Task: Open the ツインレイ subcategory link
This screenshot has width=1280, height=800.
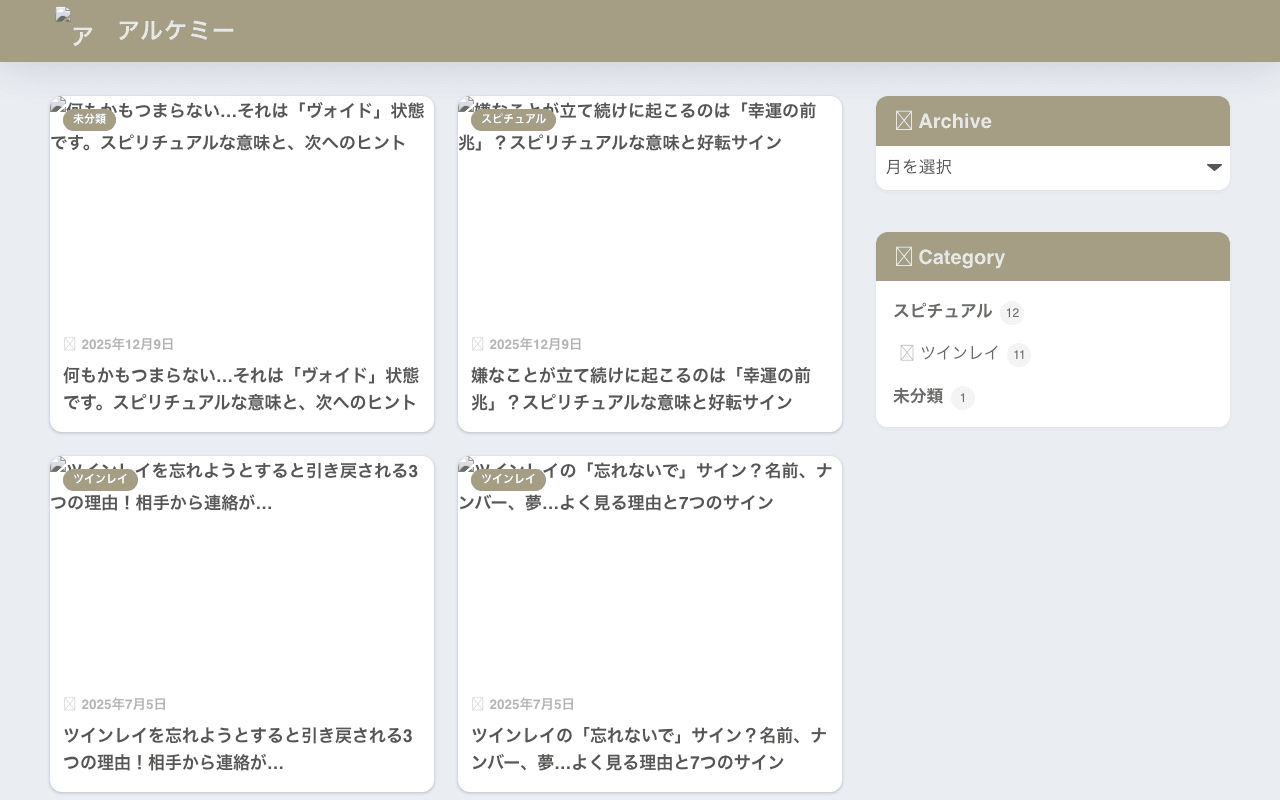Action: pos(959,353)
